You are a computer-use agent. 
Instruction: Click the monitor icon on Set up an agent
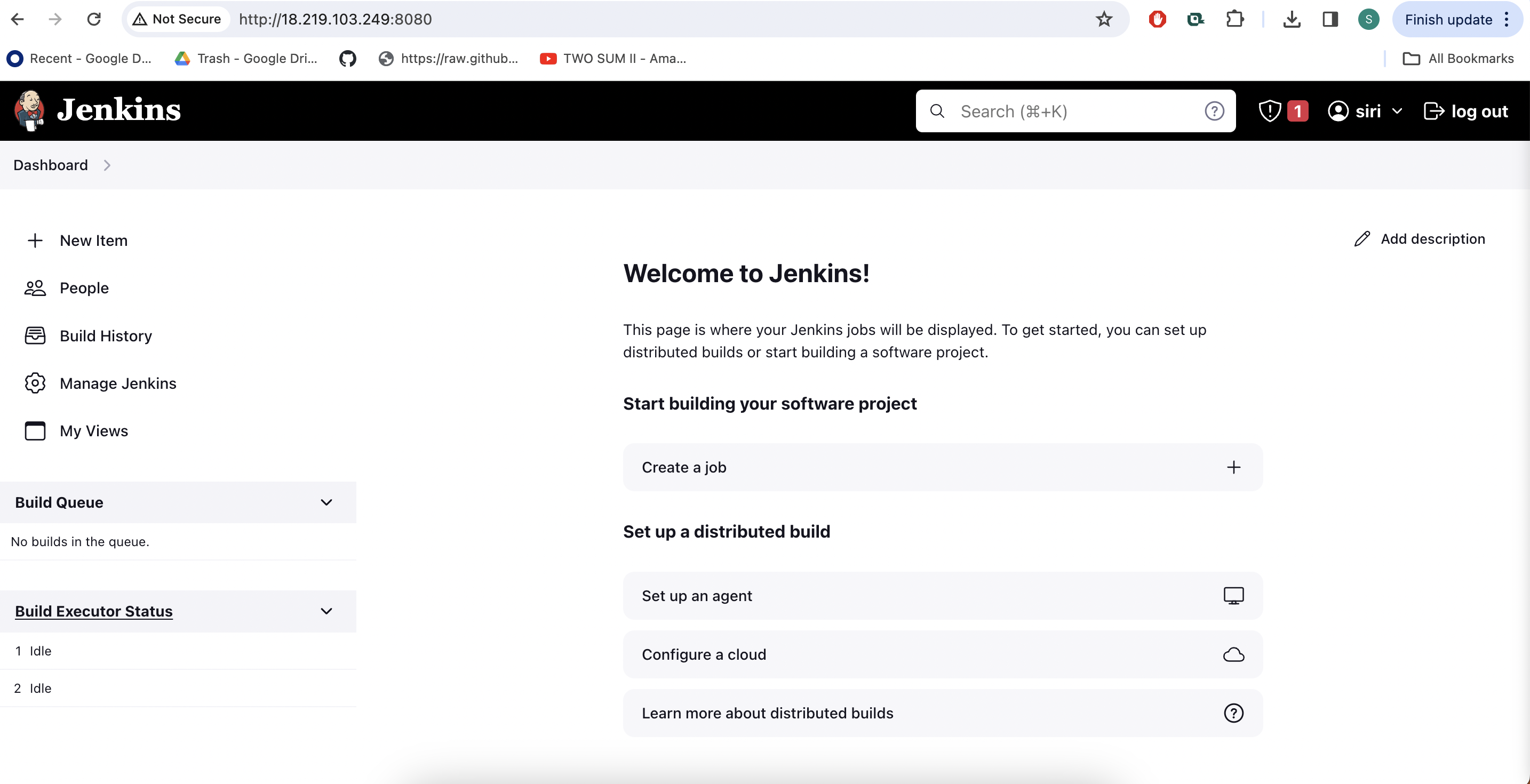(x=1233, y=596)
